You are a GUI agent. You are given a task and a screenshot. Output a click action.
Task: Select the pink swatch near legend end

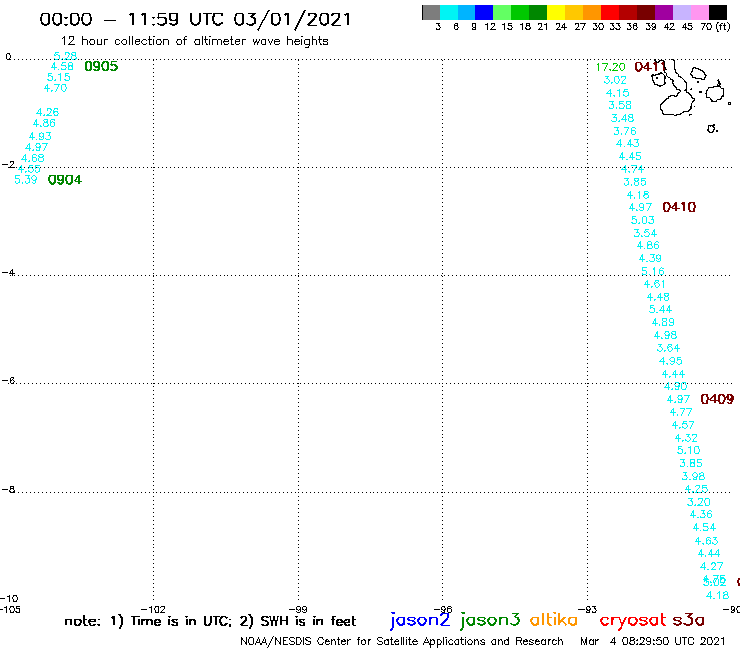[x=699, y=12]
